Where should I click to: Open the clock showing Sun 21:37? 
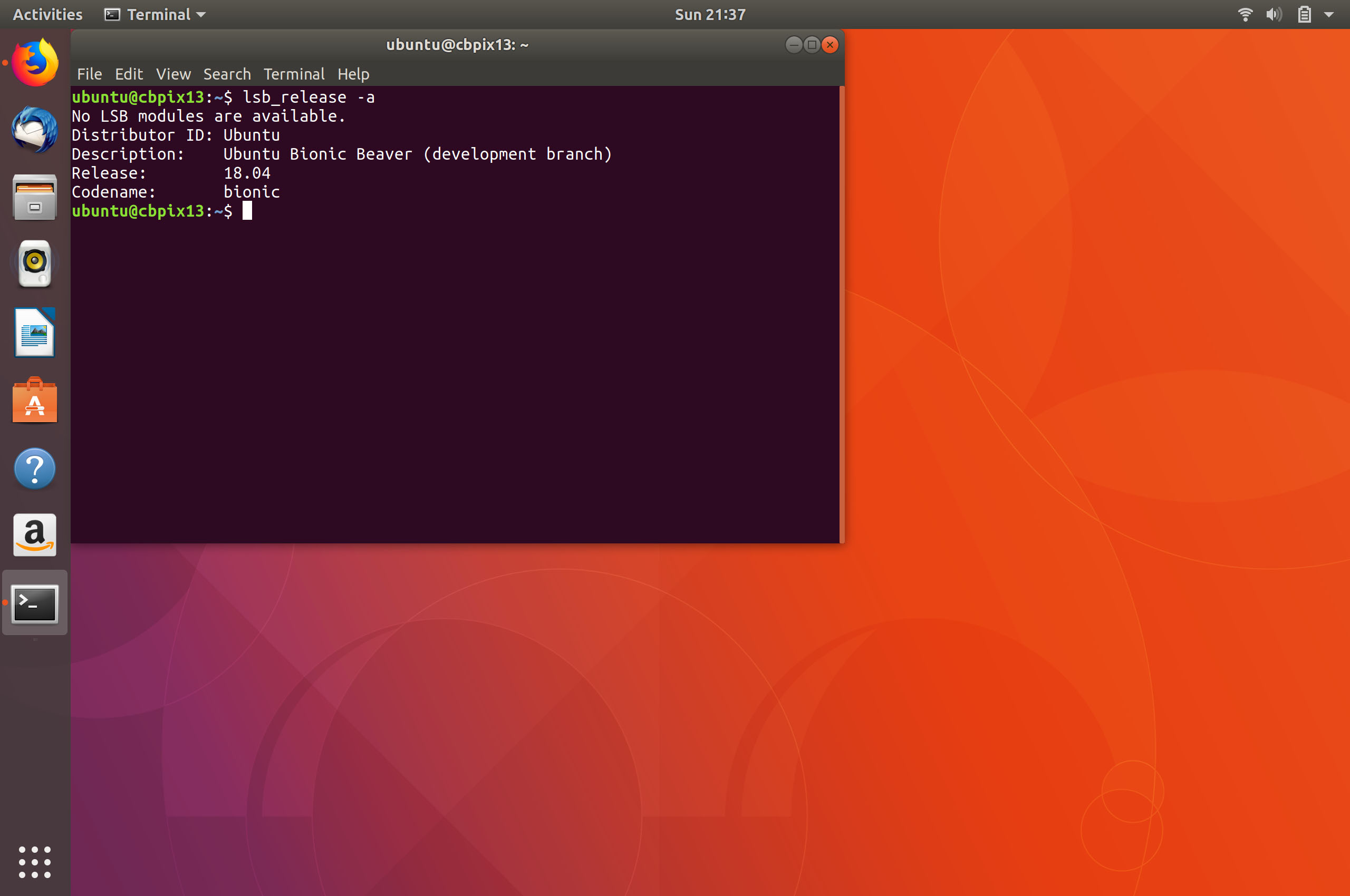tap(710, 14)
